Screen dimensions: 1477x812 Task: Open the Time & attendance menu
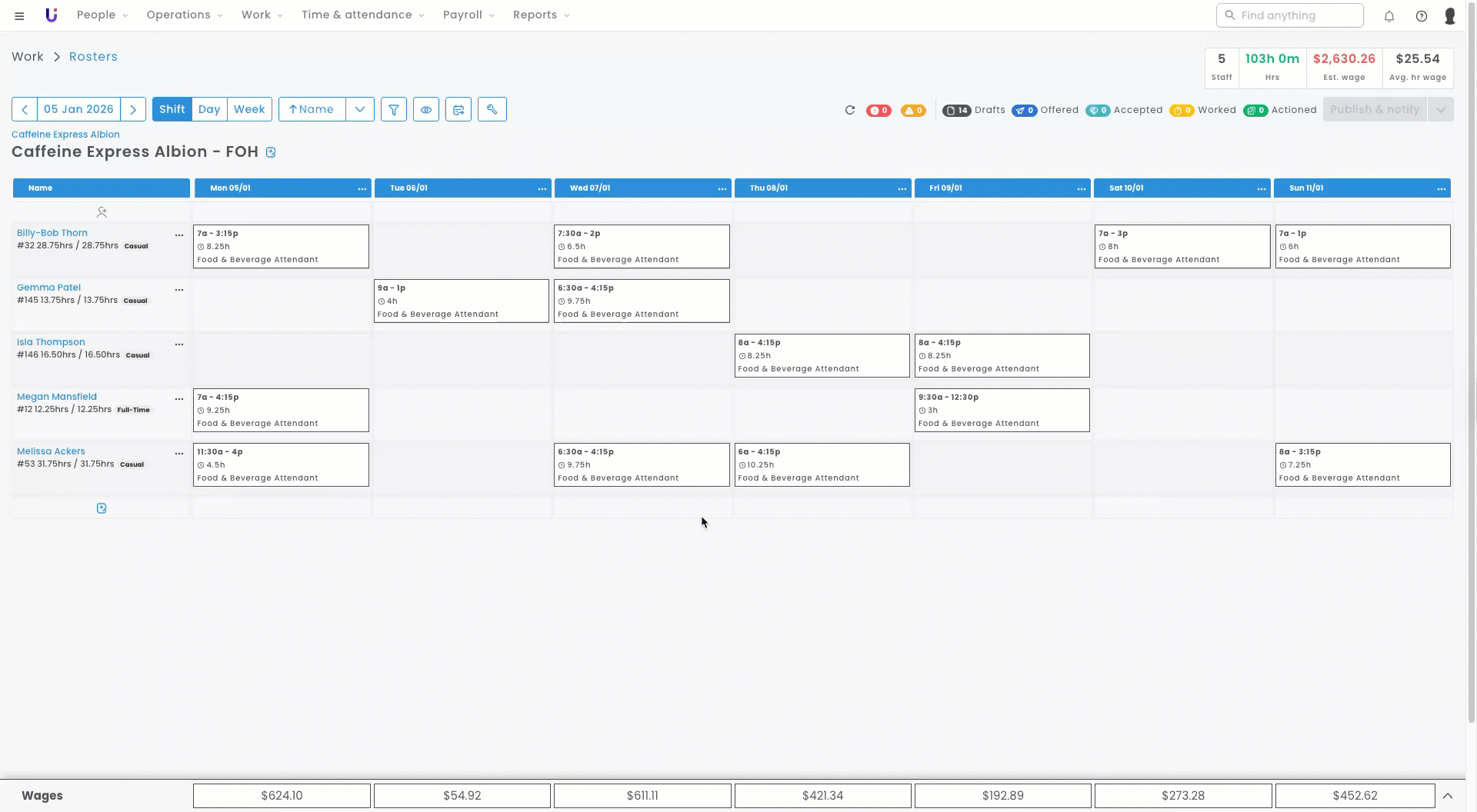pos(362,15)
